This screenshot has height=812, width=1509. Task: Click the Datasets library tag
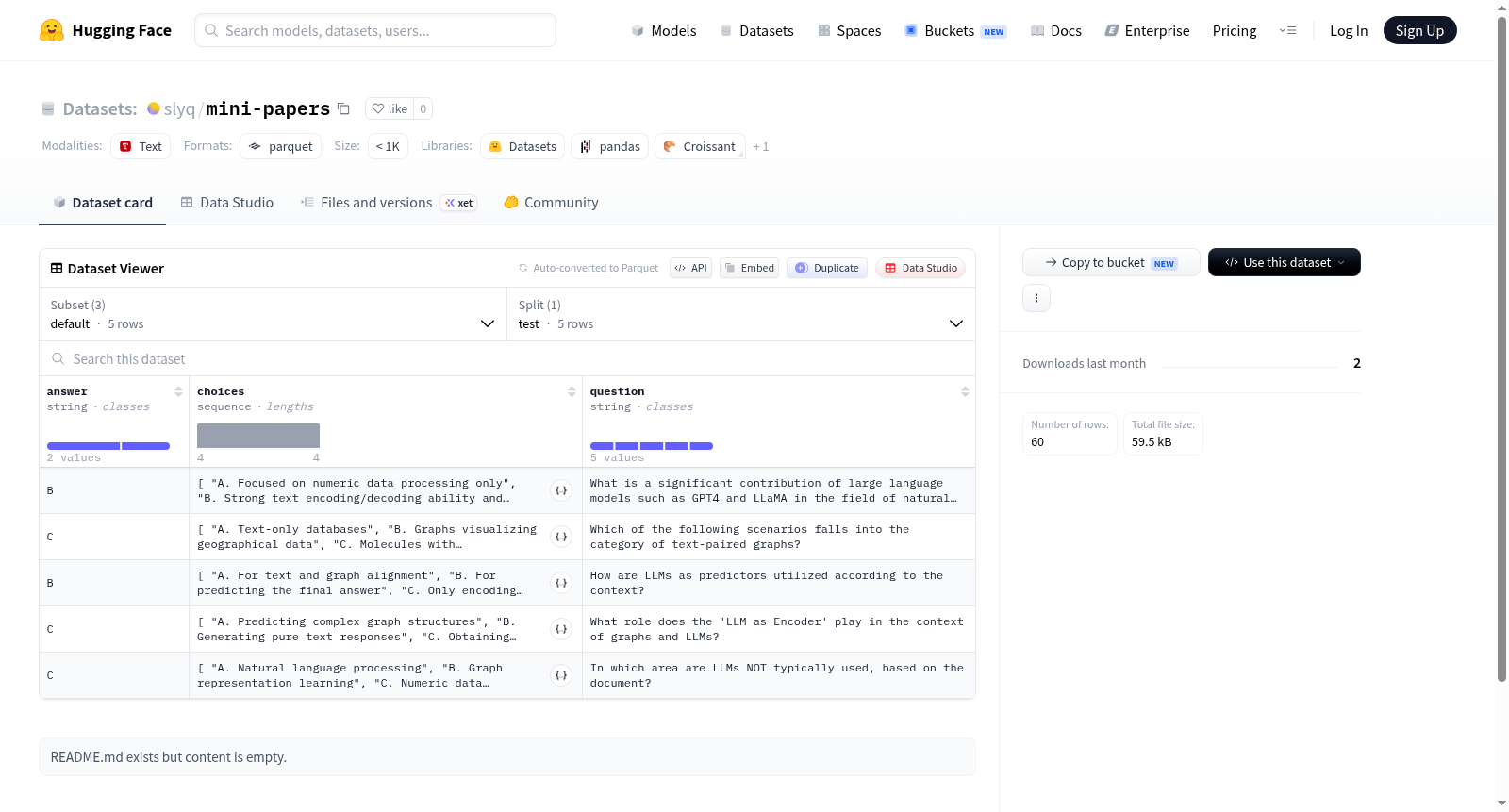[522, 146]
